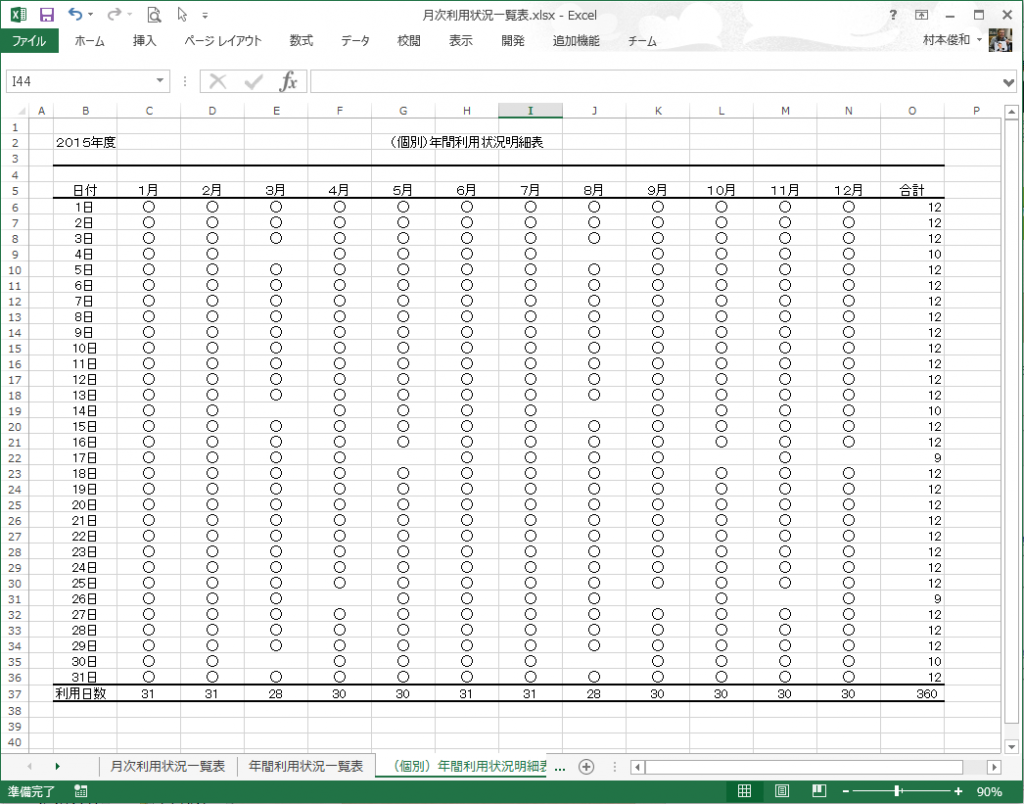Switch to Page Break Preview view
The image size is (1024, 804).
pyautogui.click(x=819, y=791)
